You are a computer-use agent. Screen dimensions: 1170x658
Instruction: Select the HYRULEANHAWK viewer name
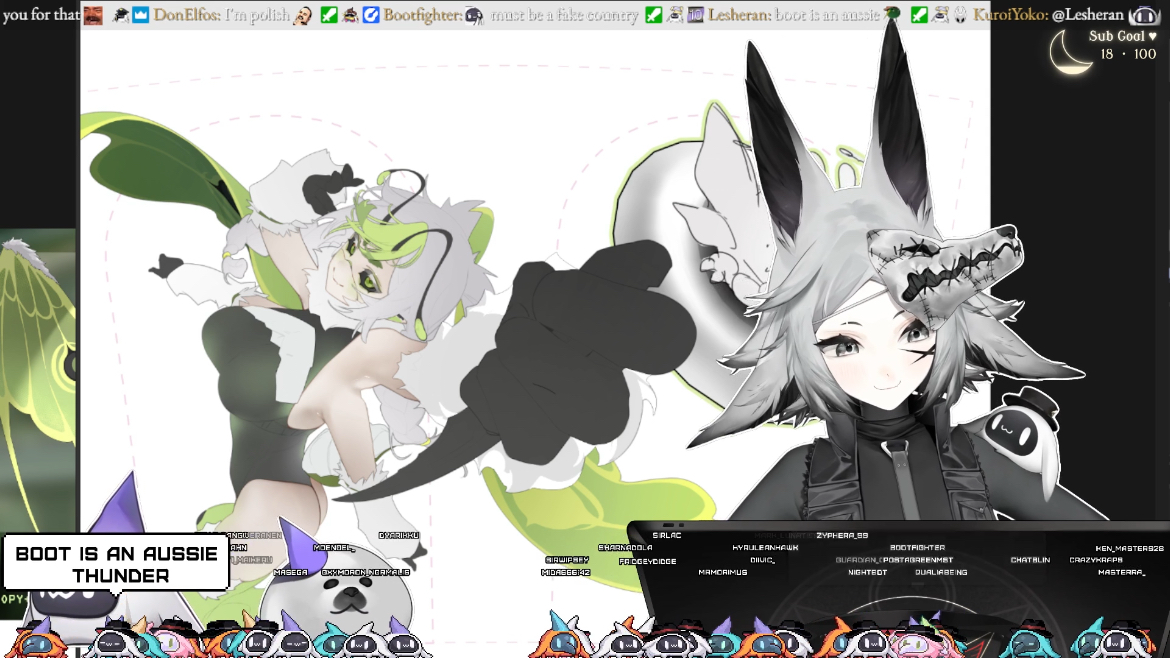pyautogui.click(x=765, y=548)
